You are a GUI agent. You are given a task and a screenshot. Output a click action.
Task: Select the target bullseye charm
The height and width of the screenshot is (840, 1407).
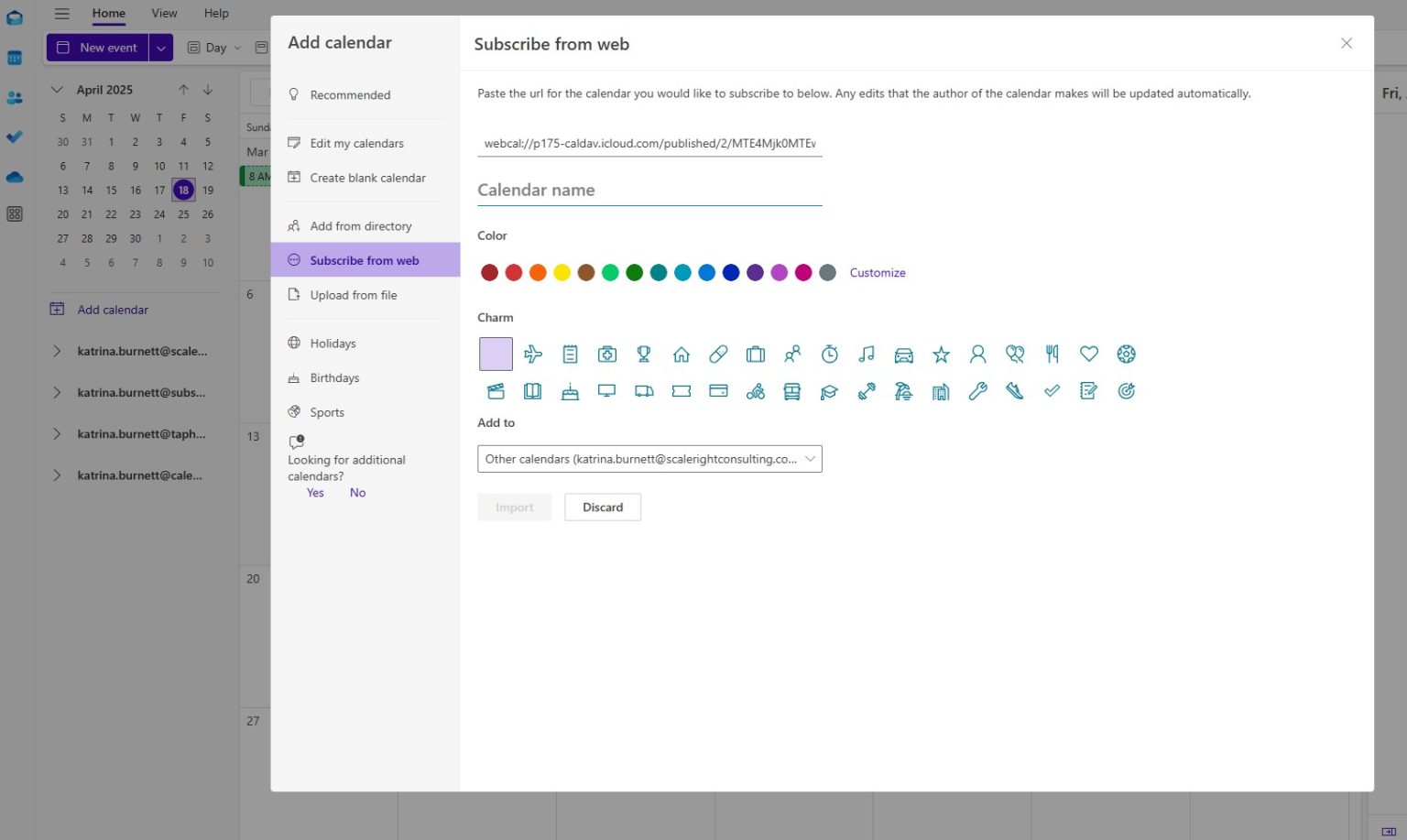click(1126, 391)
